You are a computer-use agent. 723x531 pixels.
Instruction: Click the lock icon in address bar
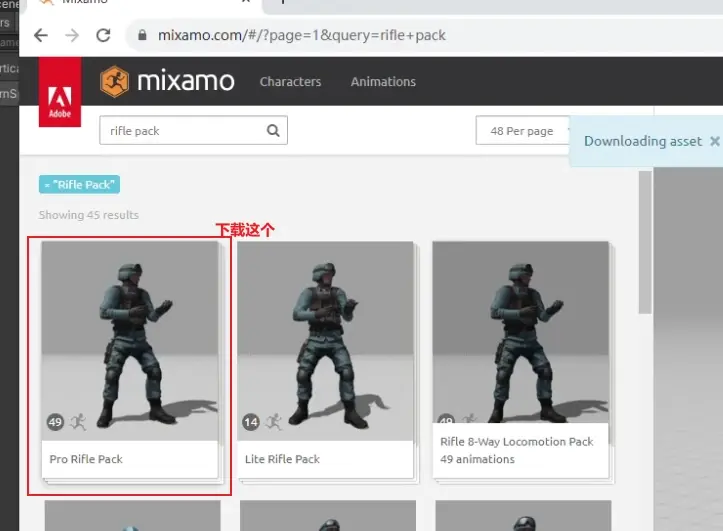[x=142, y=35]
